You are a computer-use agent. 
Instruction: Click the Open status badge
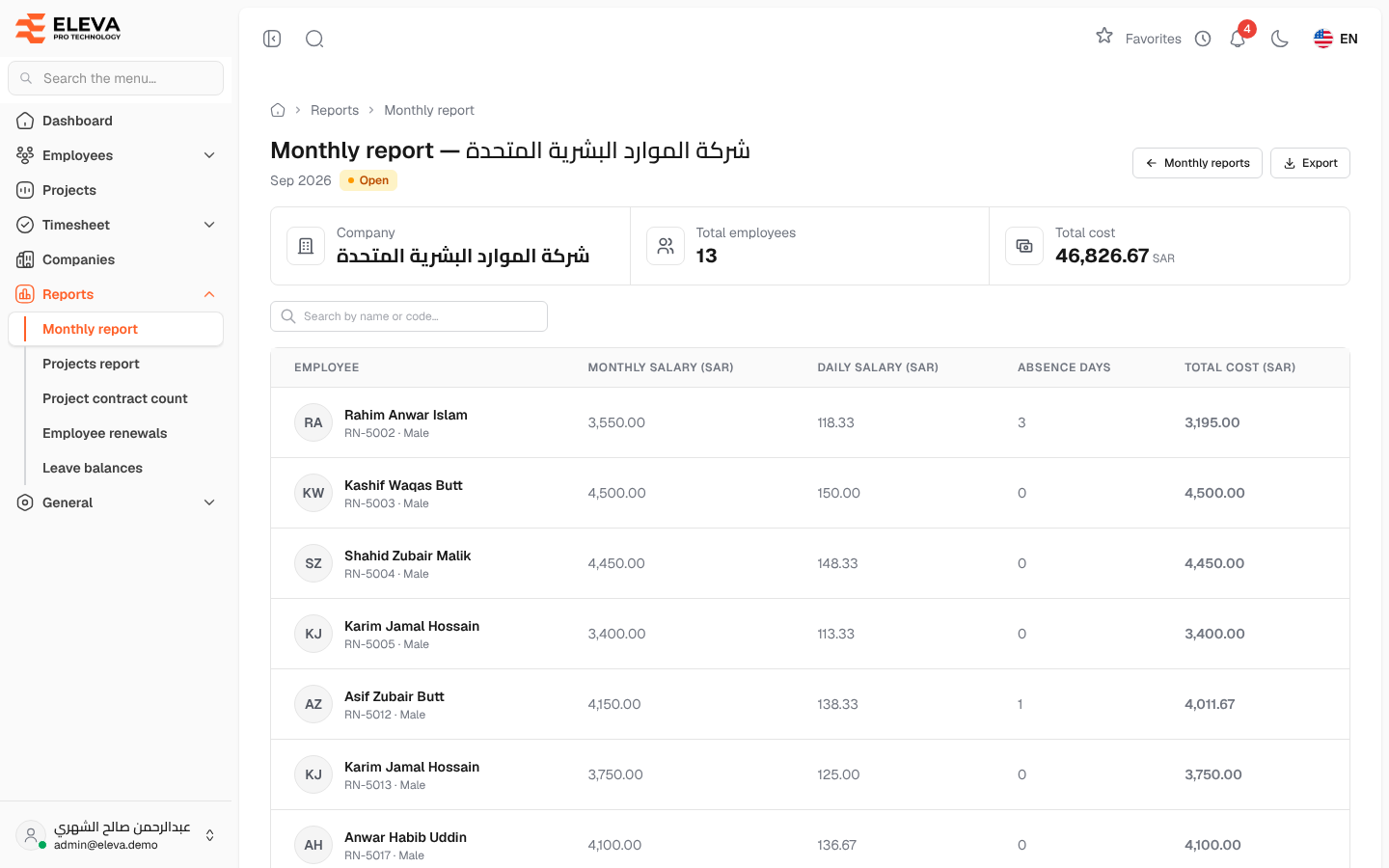(x=368, y=180)
